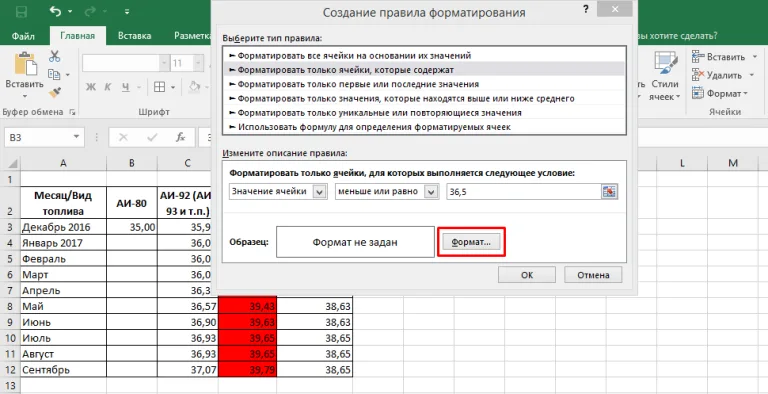Screen dimensions: 768x394
Task: Toggle italic К formatting
Action: (108, 87)
